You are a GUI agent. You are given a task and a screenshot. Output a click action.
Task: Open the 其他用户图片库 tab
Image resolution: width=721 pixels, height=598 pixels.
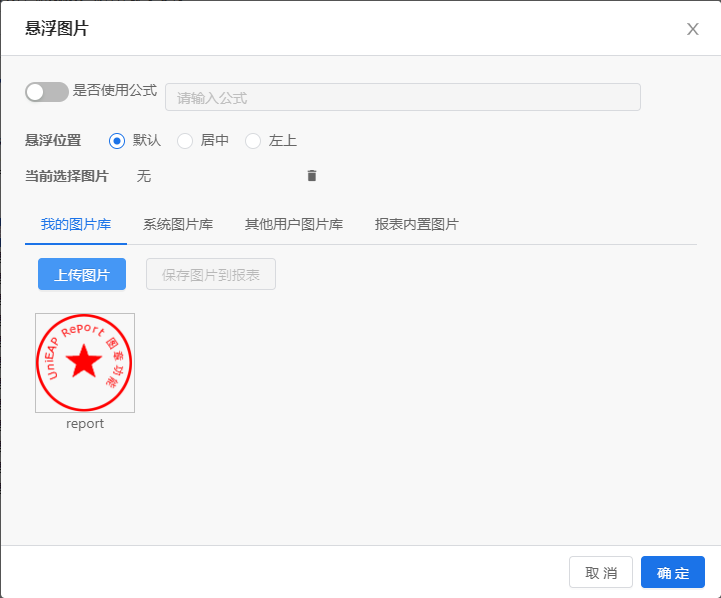294,224
